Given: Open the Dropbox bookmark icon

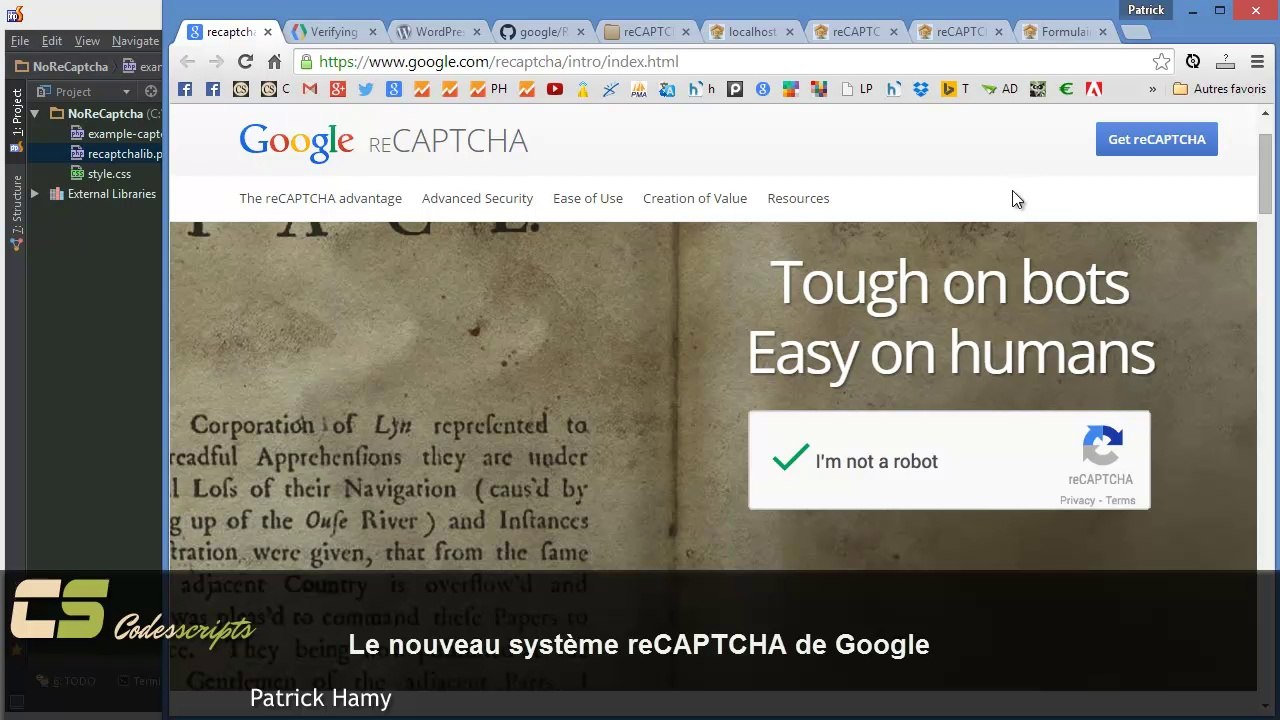Looking at the screenshot, I should (921, 89).
